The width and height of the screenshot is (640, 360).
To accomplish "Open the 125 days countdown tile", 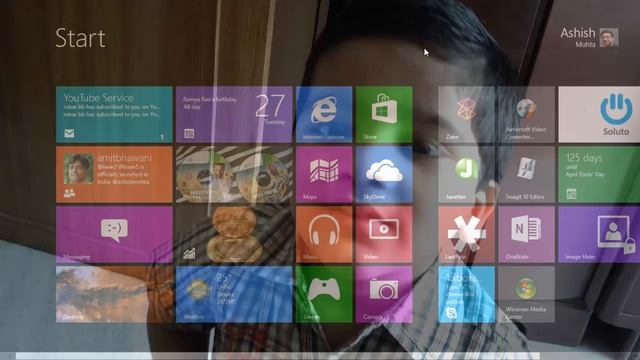I will tap(599, 174).
